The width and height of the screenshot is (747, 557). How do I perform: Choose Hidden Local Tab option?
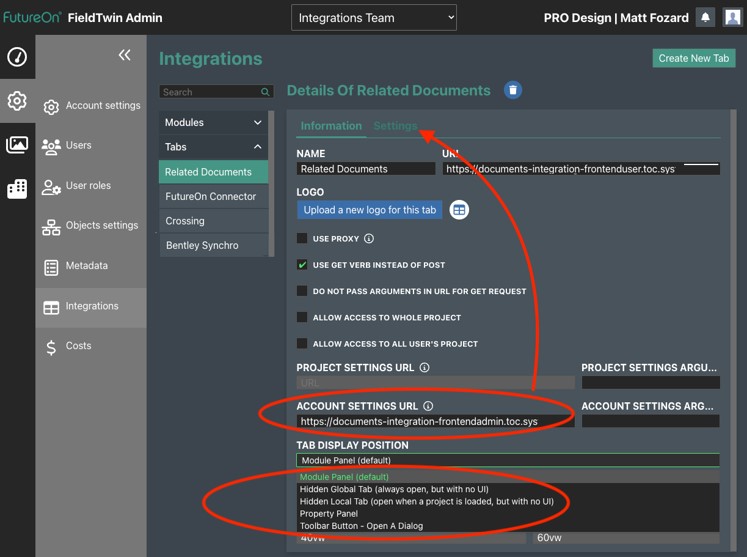tap(508, 501)
